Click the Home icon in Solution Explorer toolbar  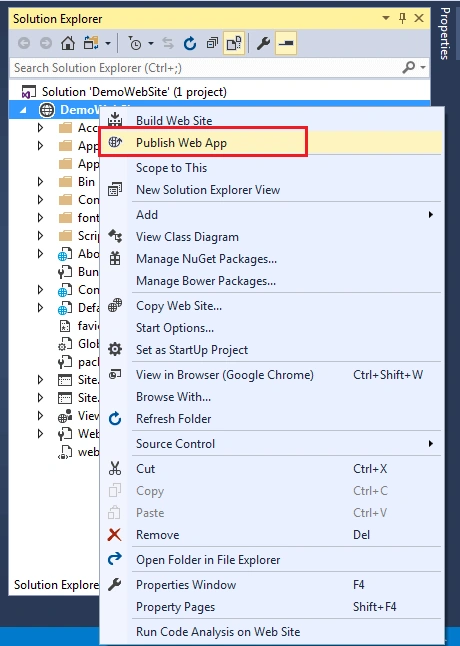point(68,43)
